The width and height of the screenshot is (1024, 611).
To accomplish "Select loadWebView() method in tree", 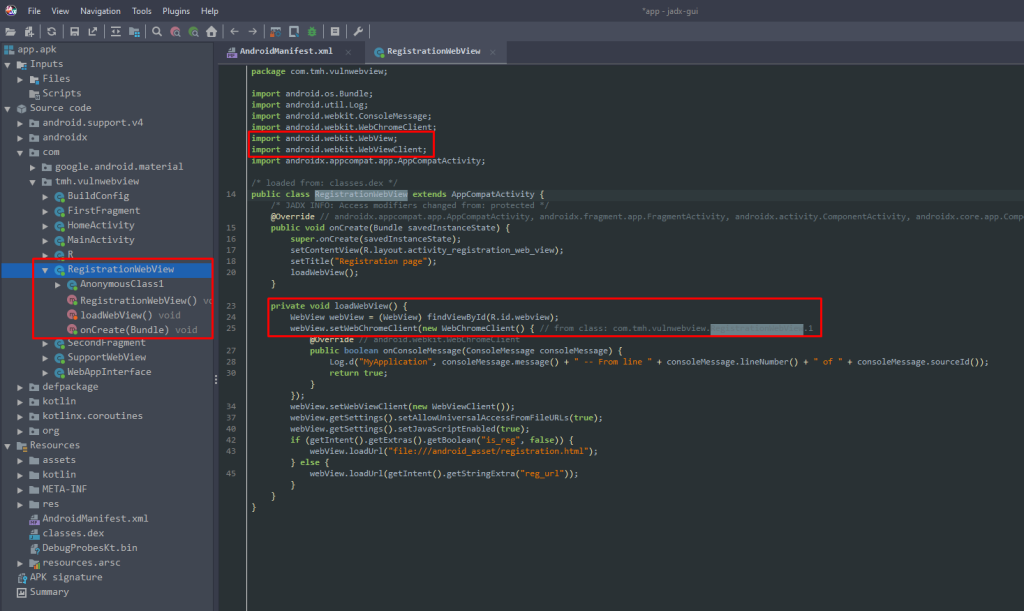I will pos(130,315).
